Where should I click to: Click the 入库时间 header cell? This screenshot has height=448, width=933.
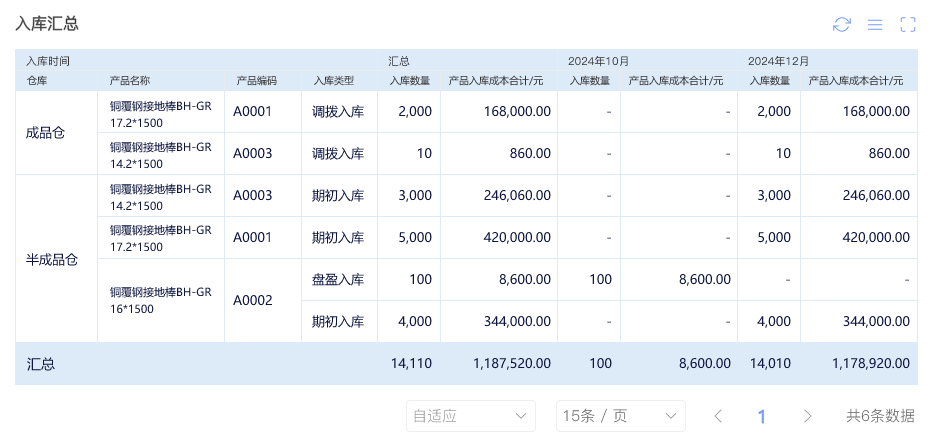[x=48, y=61]
